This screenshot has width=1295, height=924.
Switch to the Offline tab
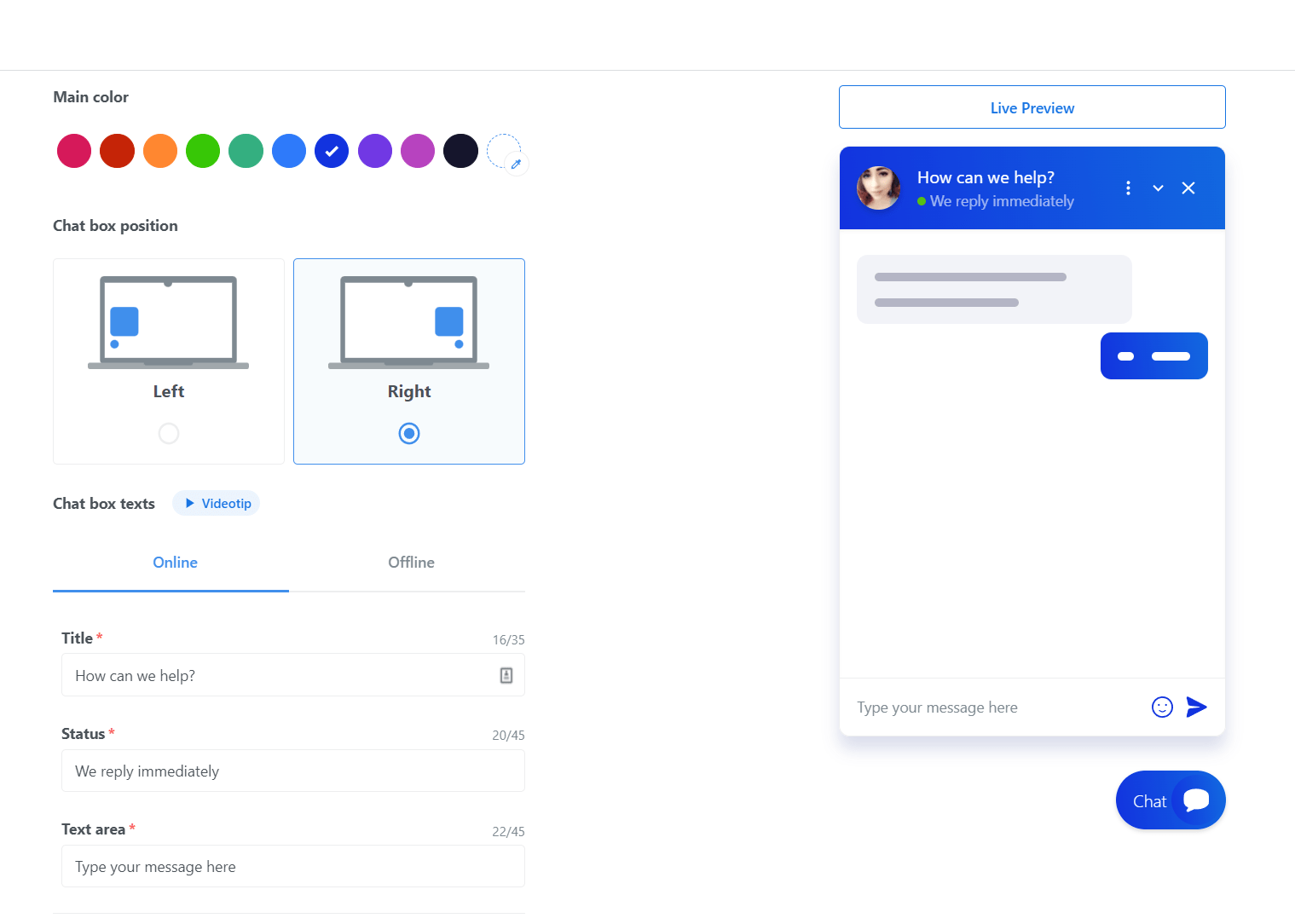point(411,563)
